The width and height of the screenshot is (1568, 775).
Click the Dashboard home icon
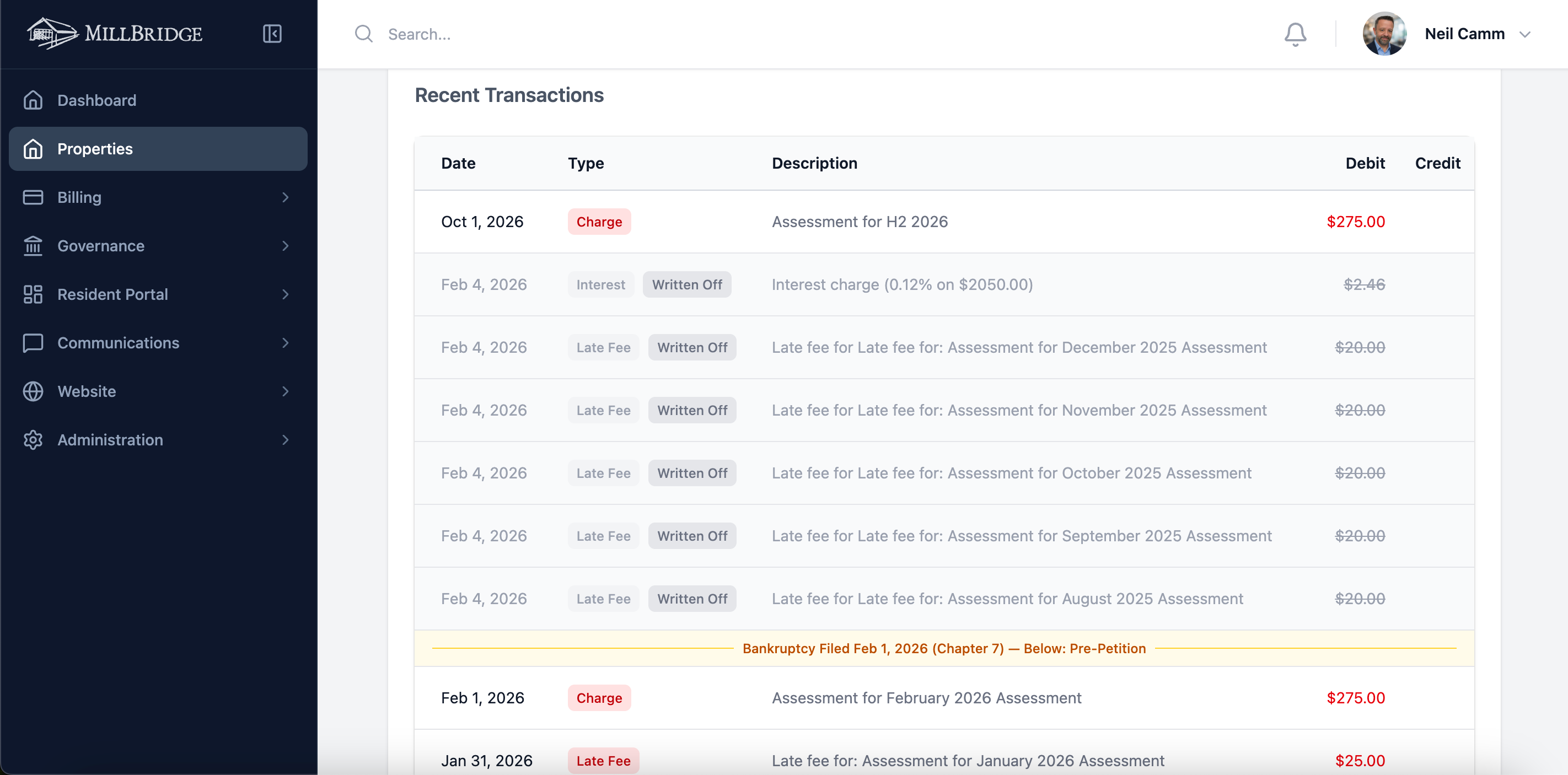point(33,100)
